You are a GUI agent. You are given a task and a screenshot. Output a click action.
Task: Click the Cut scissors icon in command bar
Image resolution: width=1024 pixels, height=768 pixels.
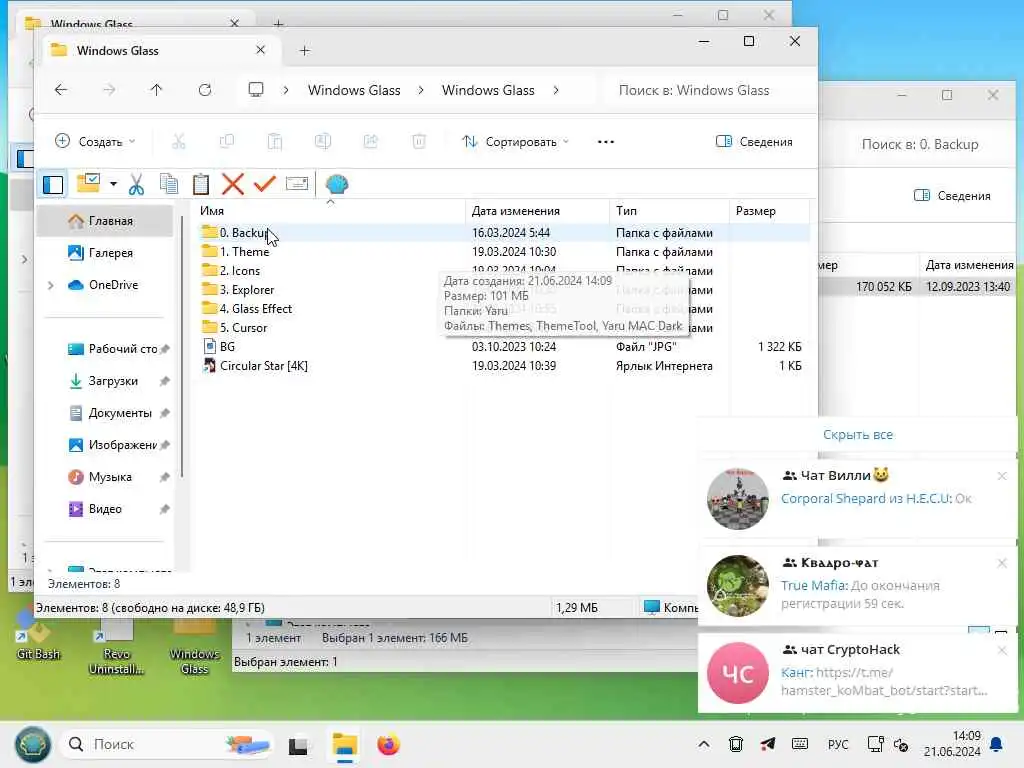[178, 142]
